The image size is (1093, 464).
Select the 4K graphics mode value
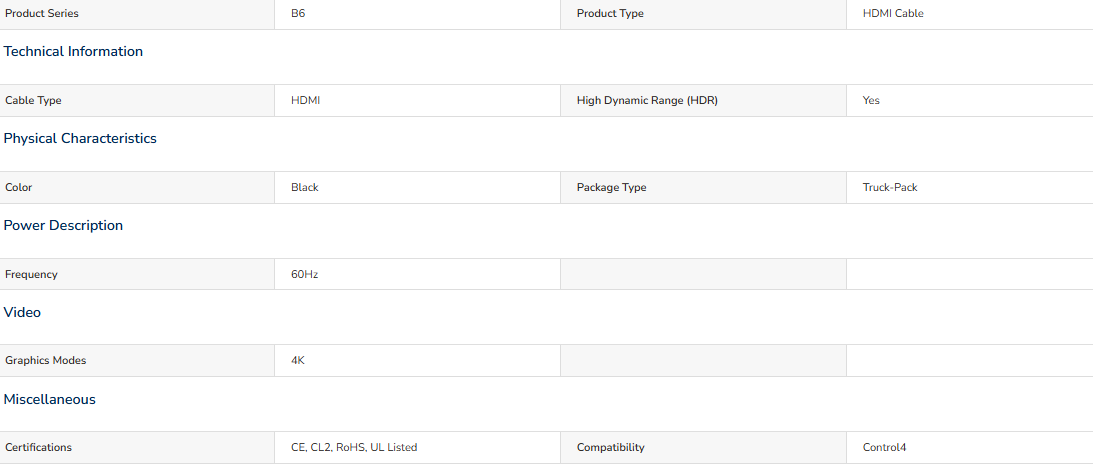[x=298, y=361]
